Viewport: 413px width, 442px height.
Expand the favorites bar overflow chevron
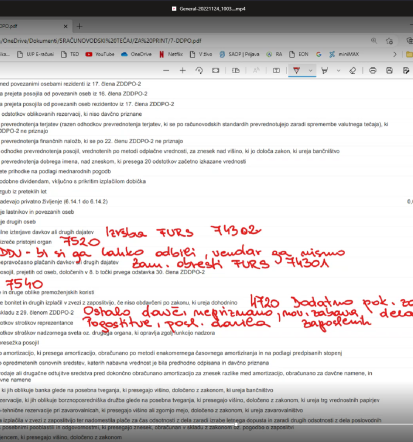[x=395, y=54]
